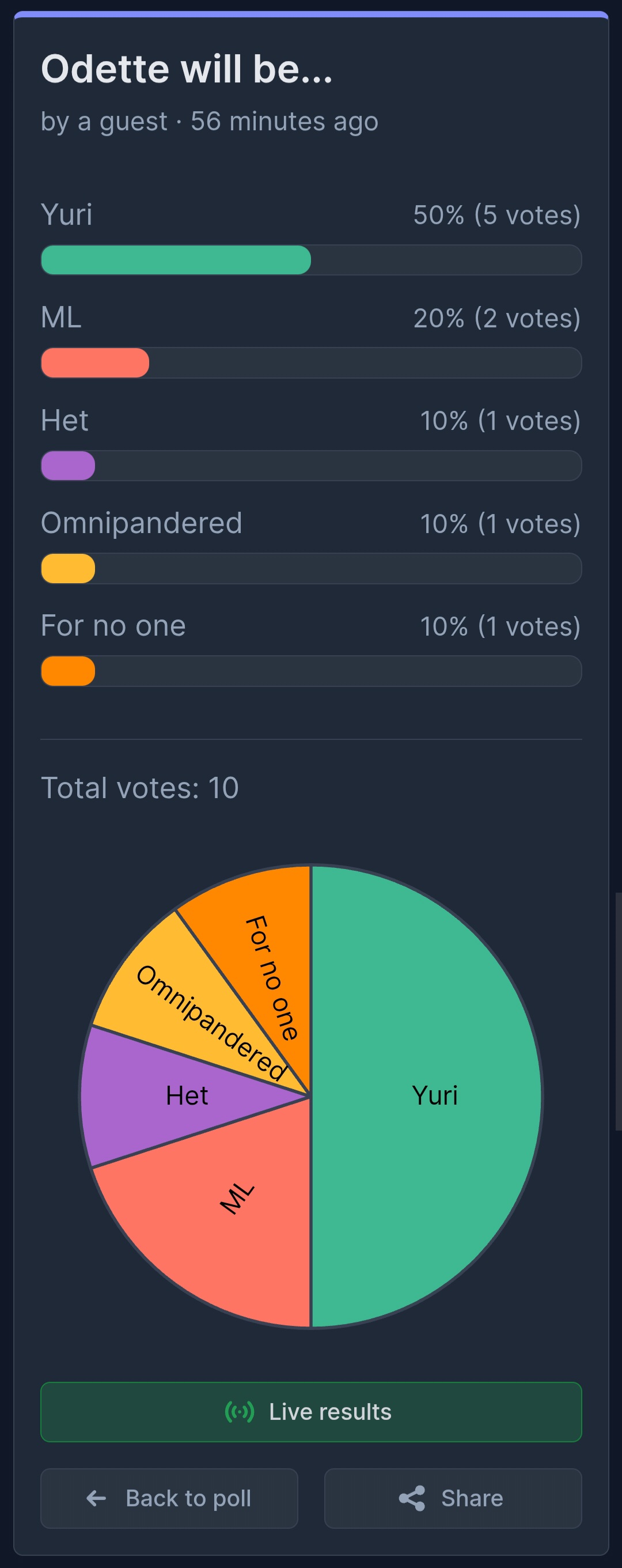Click the orange For no one bar

tap(68, 671)
